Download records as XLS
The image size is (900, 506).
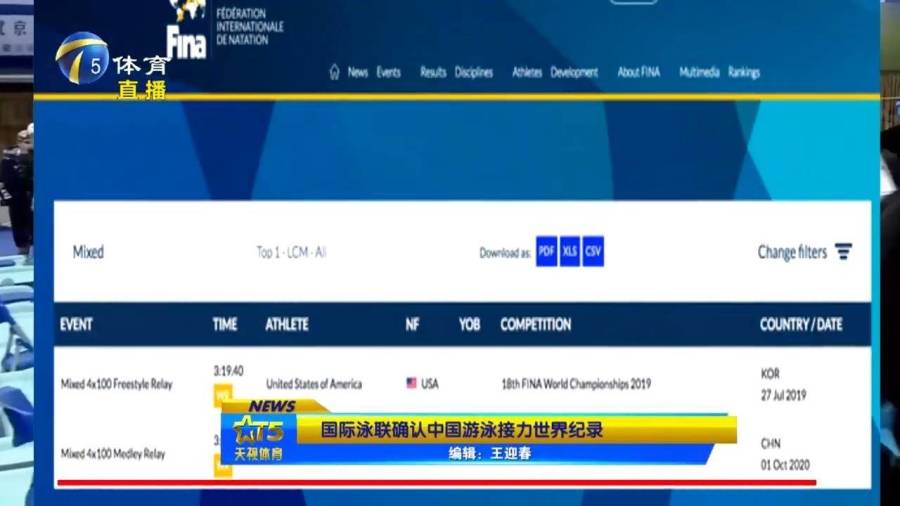(569, 251)
